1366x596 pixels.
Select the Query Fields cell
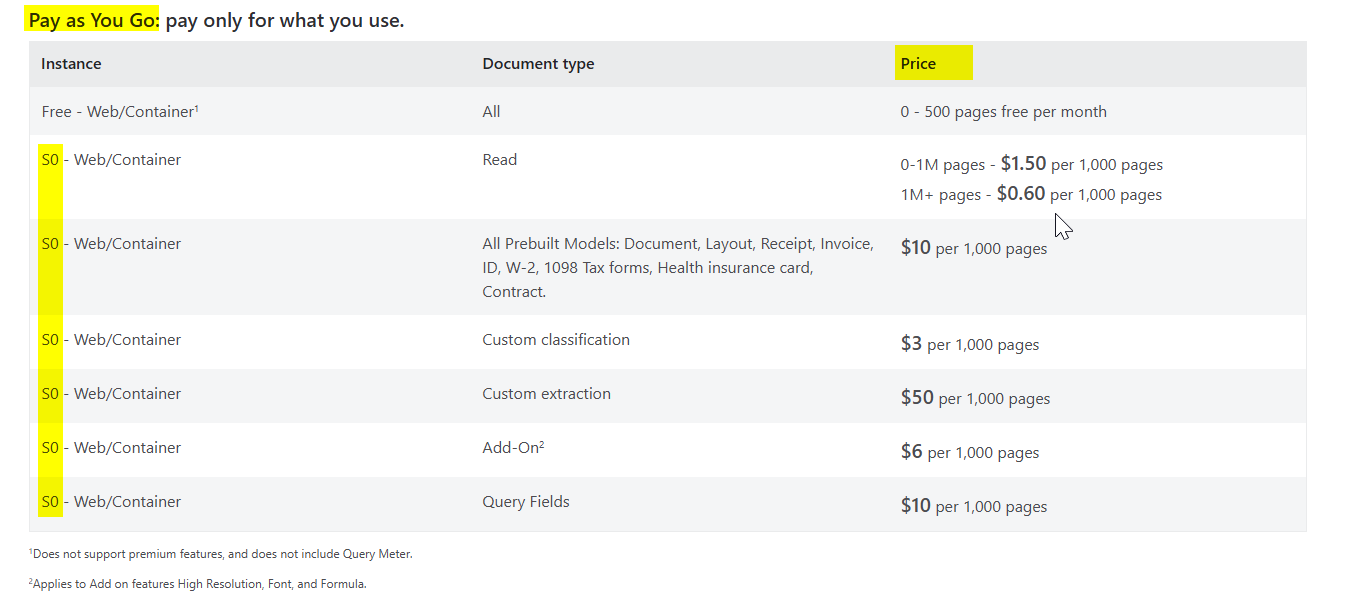pyautogui.click(x=526, y=502)
